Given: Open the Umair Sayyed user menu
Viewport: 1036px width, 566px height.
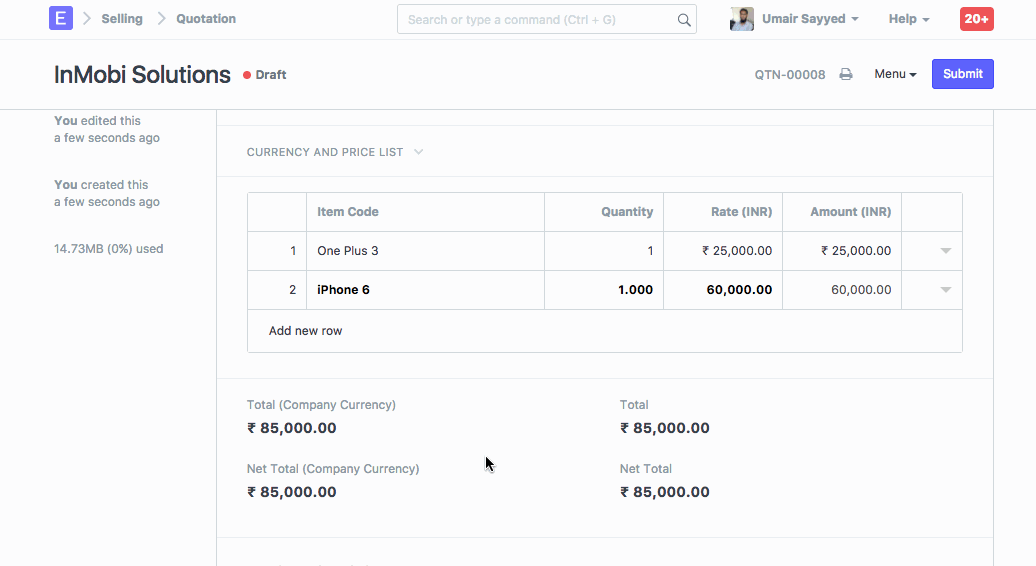Looking at the screenshot, I should (x=809, y=19).
